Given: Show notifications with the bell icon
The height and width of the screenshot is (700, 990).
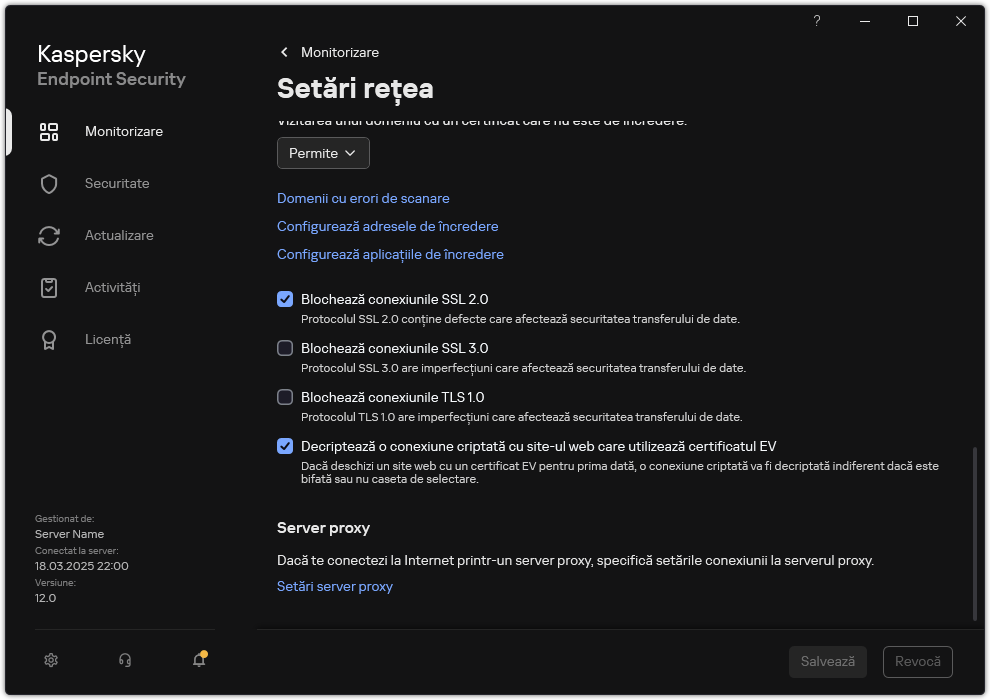Looking at the screenshot, I should (x=198, y=661).
